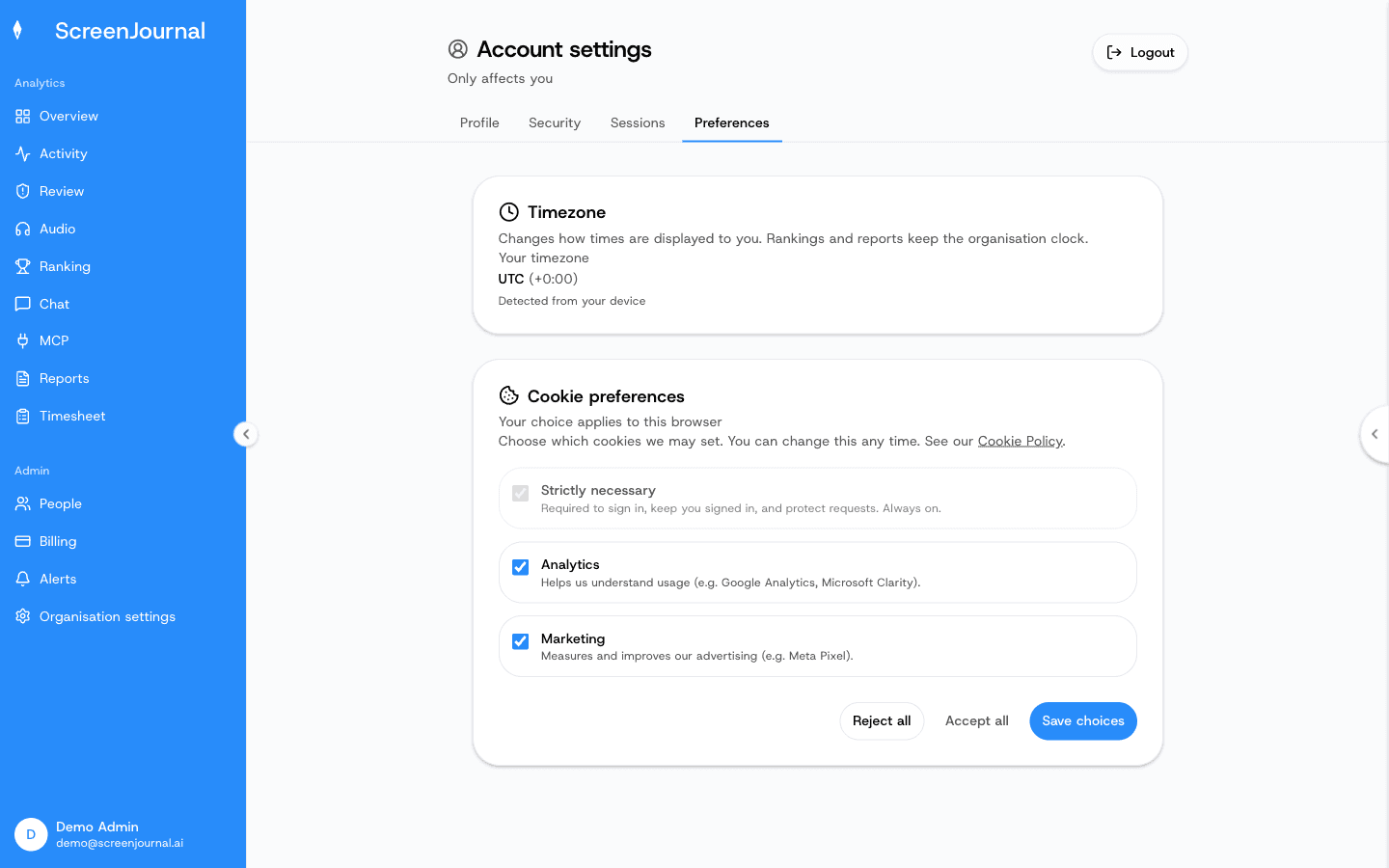Click the UTC (+0:00) timezone value
The height and width of the screenshot is (868, 1389).
(538, 279)
